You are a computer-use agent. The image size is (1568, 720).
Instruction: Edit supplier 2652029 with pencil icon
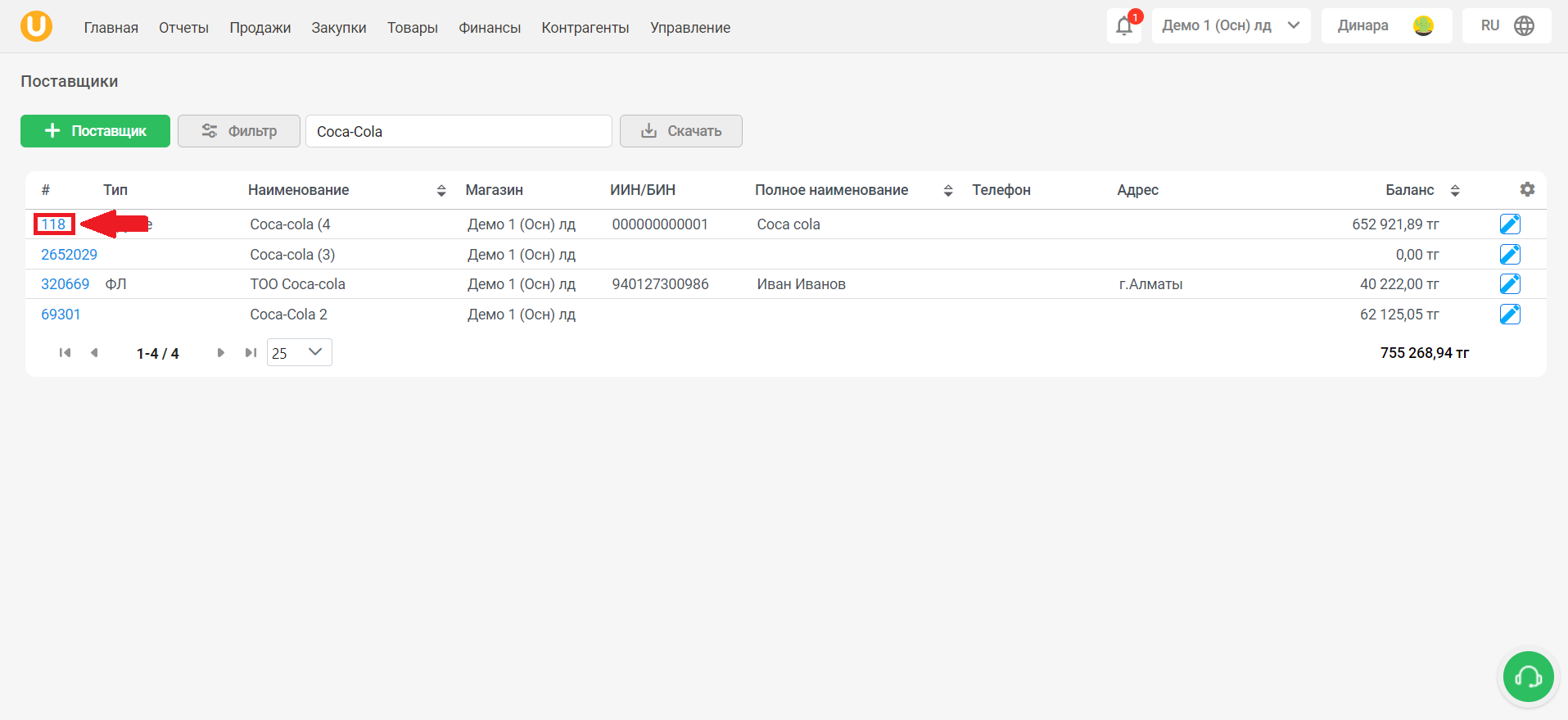click(x=1510, y=255)
